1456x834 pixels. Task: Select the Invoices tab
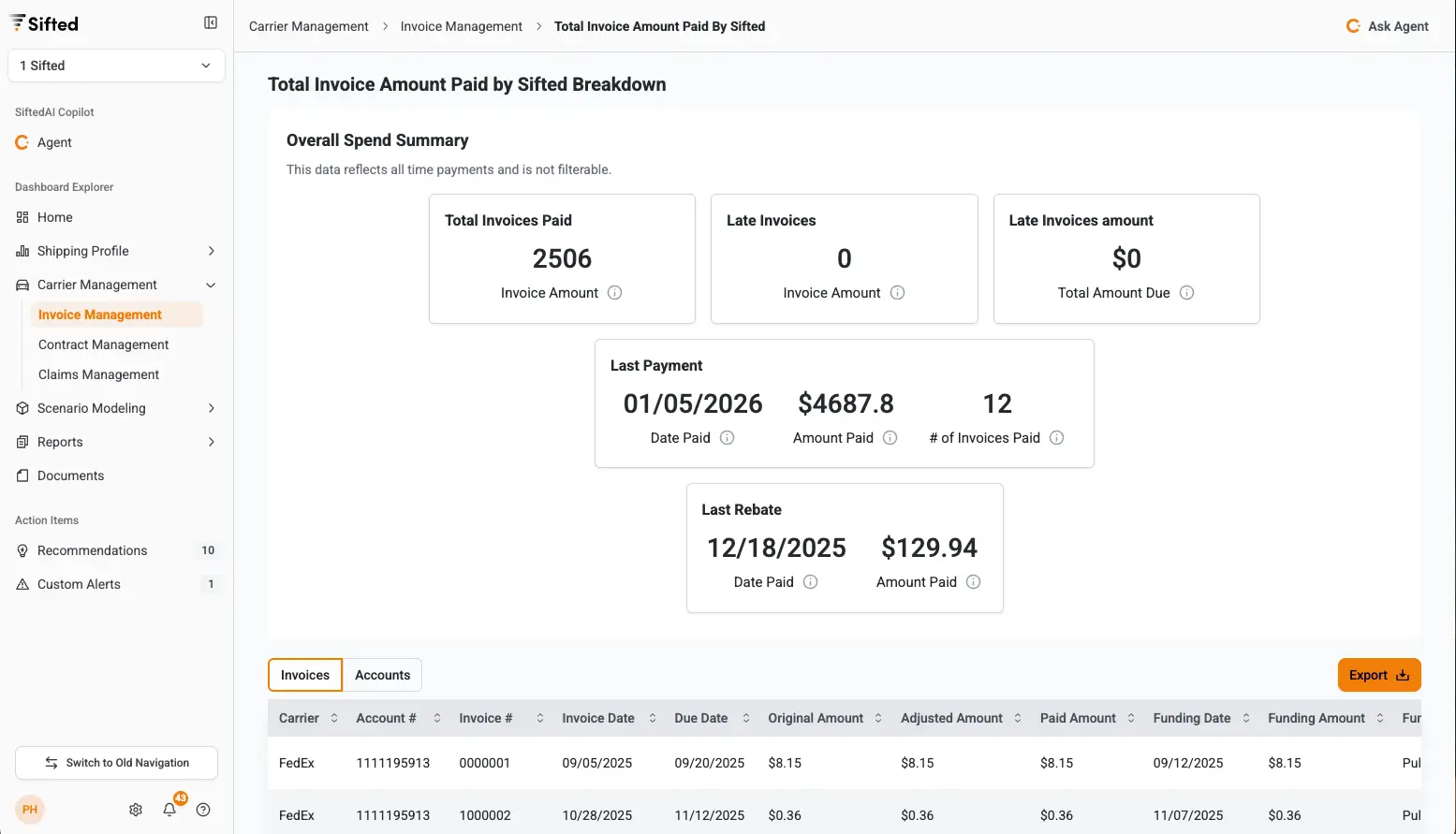[304, 674]
